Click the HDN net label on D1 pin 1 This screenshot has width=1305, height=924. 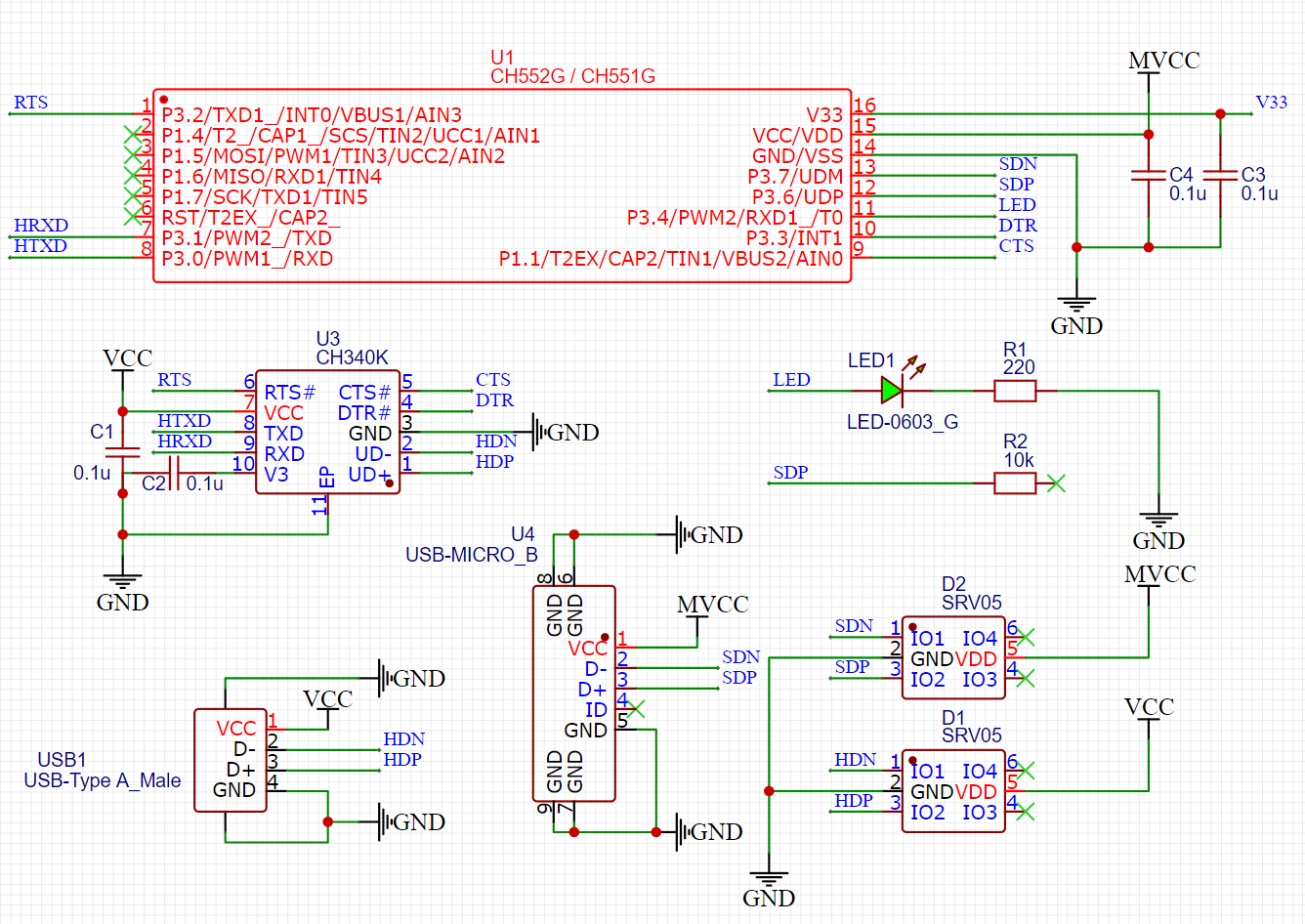pyautogui.click(x=855, y=759)
